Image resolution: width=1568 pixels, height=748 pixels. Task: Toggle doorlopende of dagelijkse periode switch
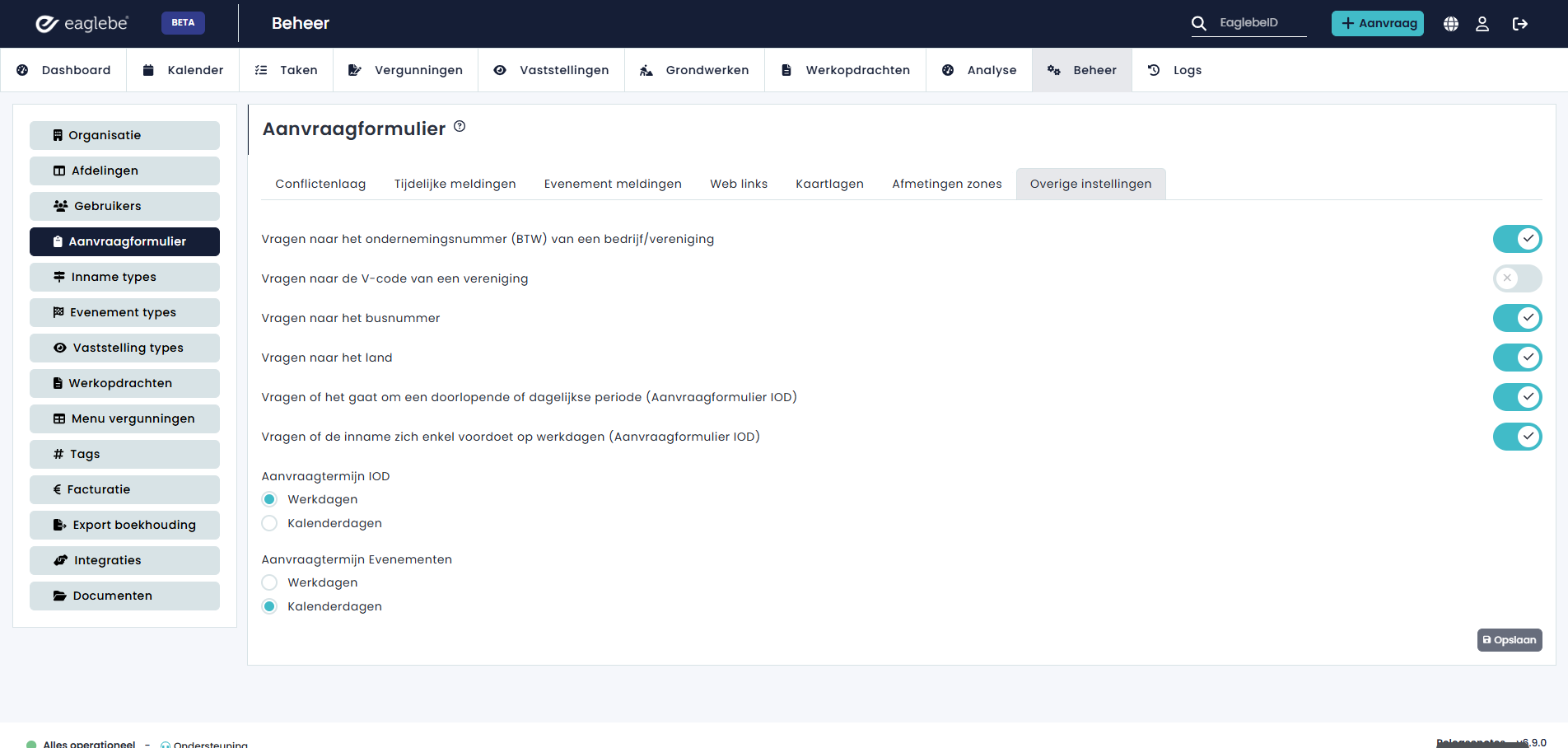coord(1517,397)
